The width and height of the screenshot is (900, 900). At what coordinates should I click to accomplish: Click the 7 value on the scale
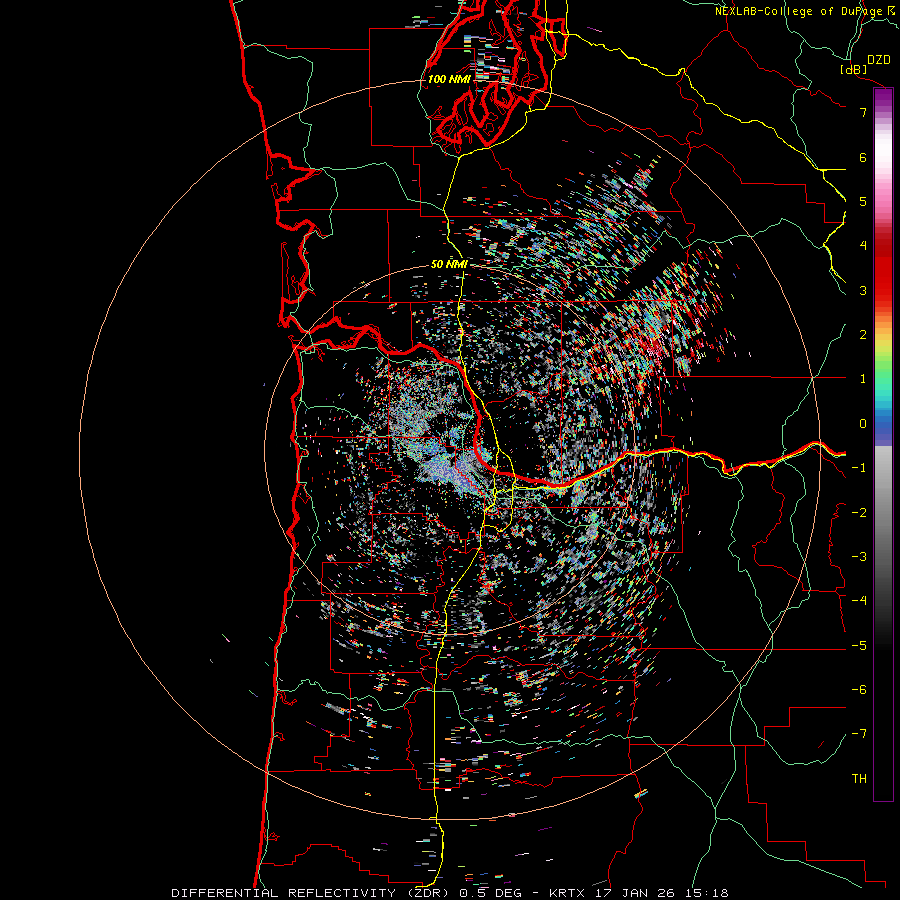863,112
